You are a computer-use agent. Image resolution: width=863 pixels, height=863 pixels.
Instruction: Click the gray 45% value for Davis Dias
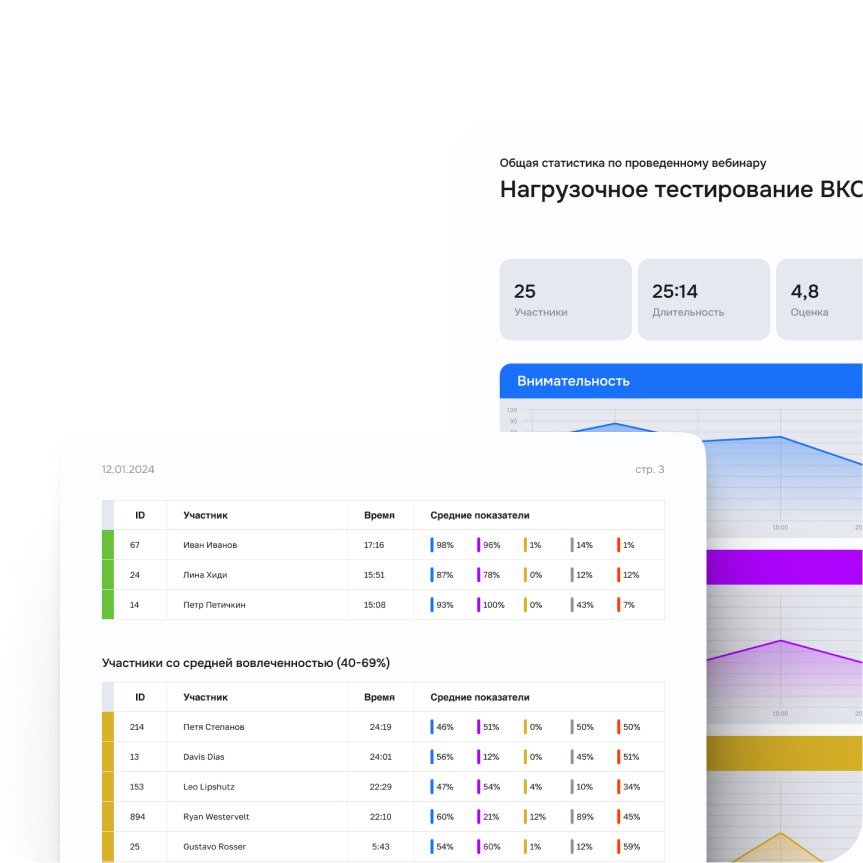click(585, 757)
